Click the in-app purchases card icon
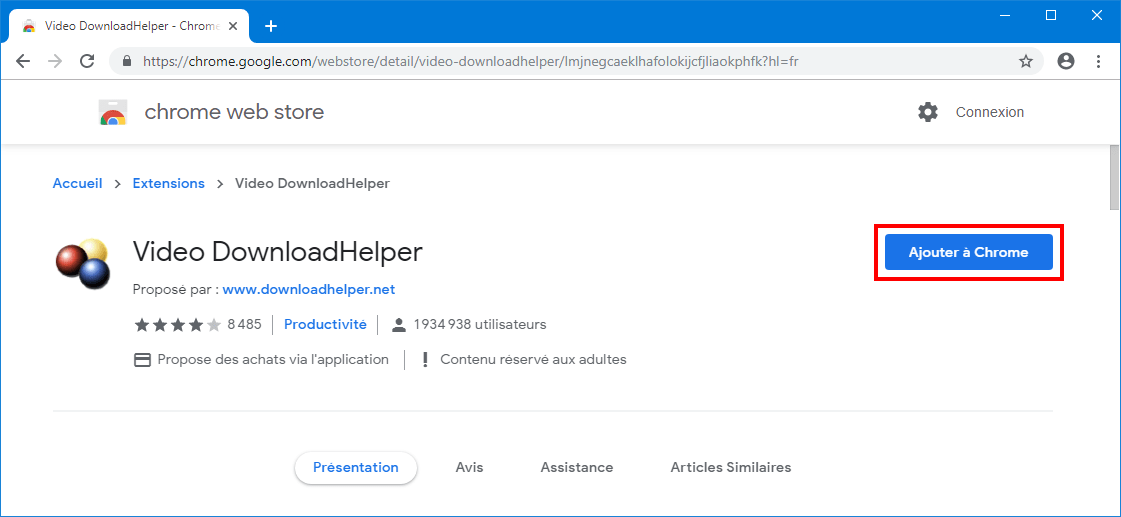Image resolution: width=1121 pixels, height=517 pixels. 142,360
